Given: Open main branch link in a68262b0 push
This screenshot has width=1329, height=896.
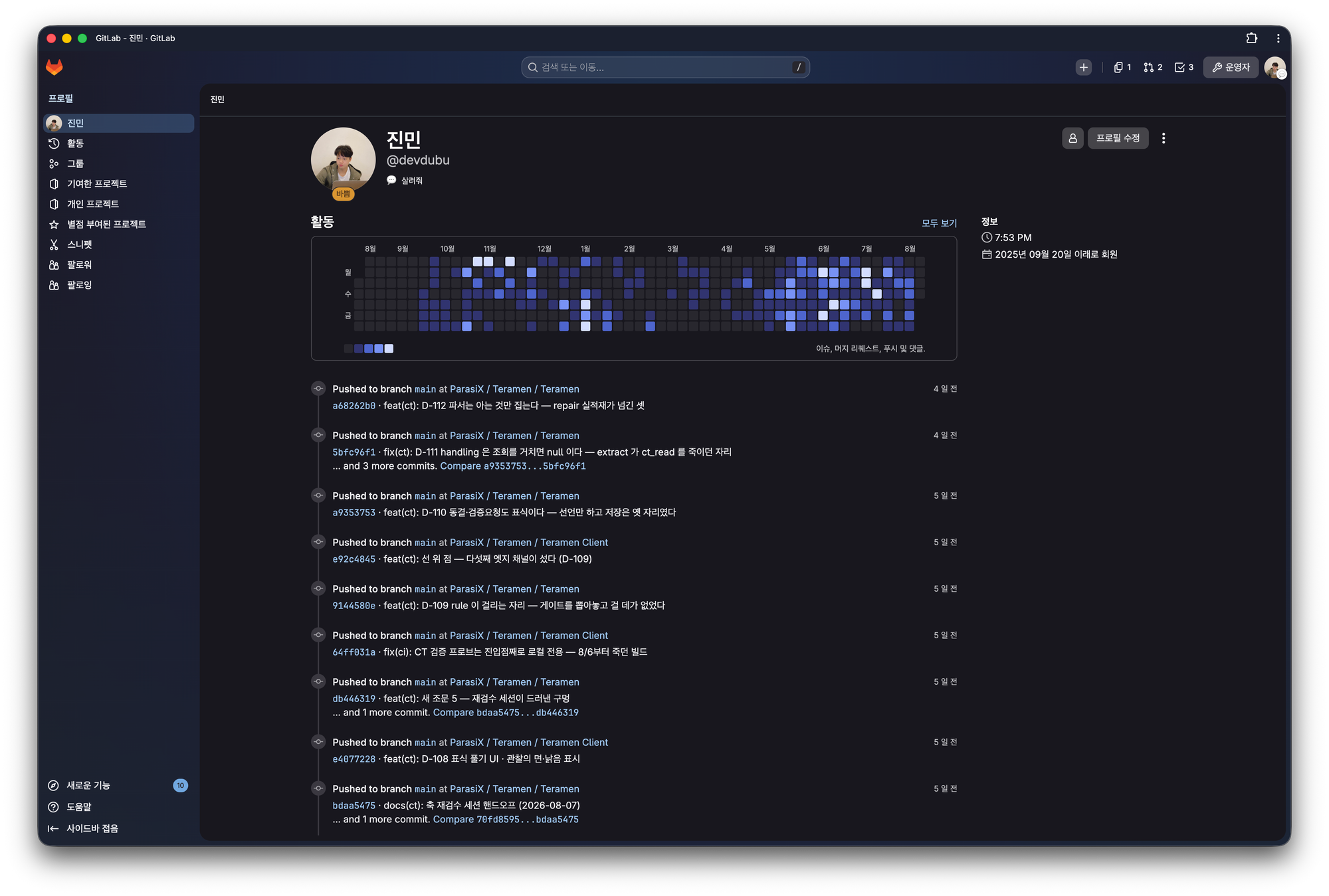Looking at the screenshot, I should pyautogui.click(x=425, y=389).
